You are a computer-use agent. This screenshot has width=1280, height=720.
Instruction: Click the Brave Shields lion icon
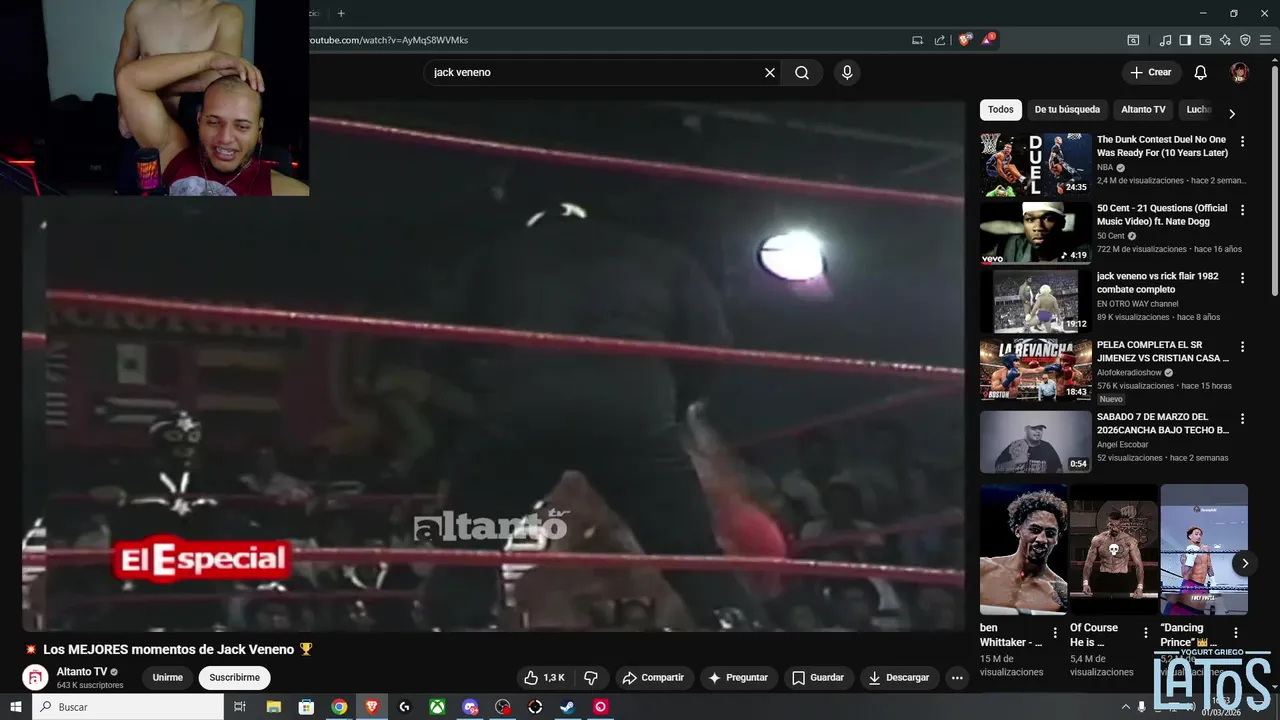tap(965, 40)
